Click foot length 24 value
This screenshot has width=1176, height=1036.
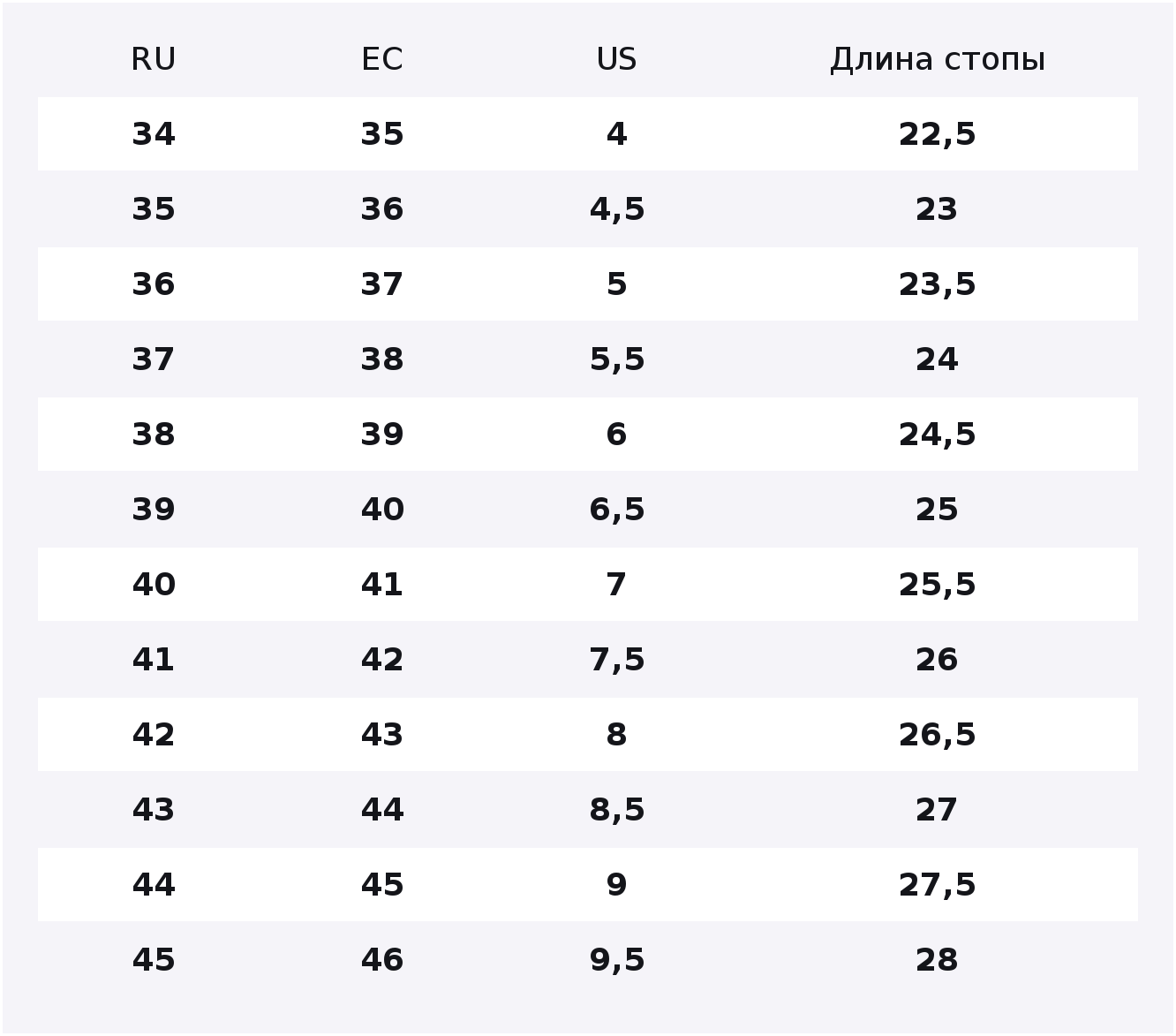(x=937, y=359)
